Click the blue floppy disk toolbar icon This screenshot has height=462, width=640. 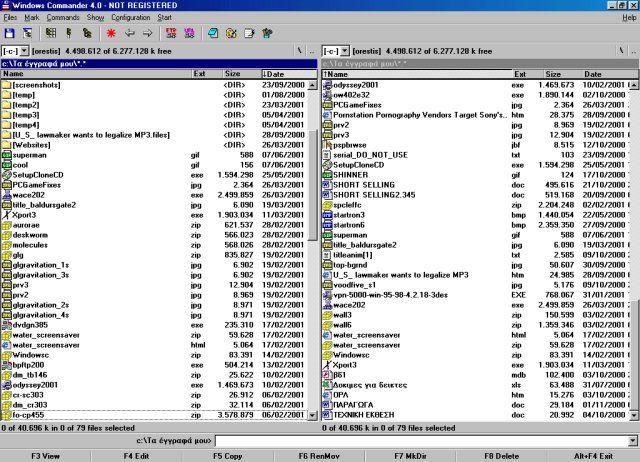tap(10, 33)
